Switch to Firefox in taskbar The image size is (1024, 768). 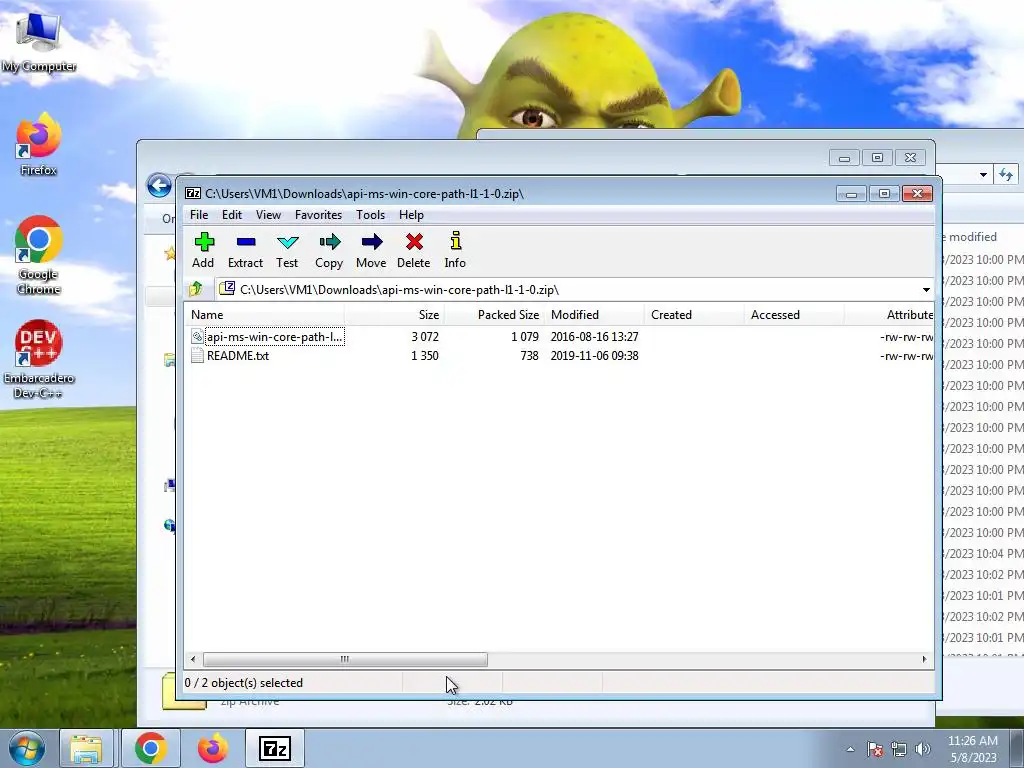pyautogui.click(x=213, y=748)
